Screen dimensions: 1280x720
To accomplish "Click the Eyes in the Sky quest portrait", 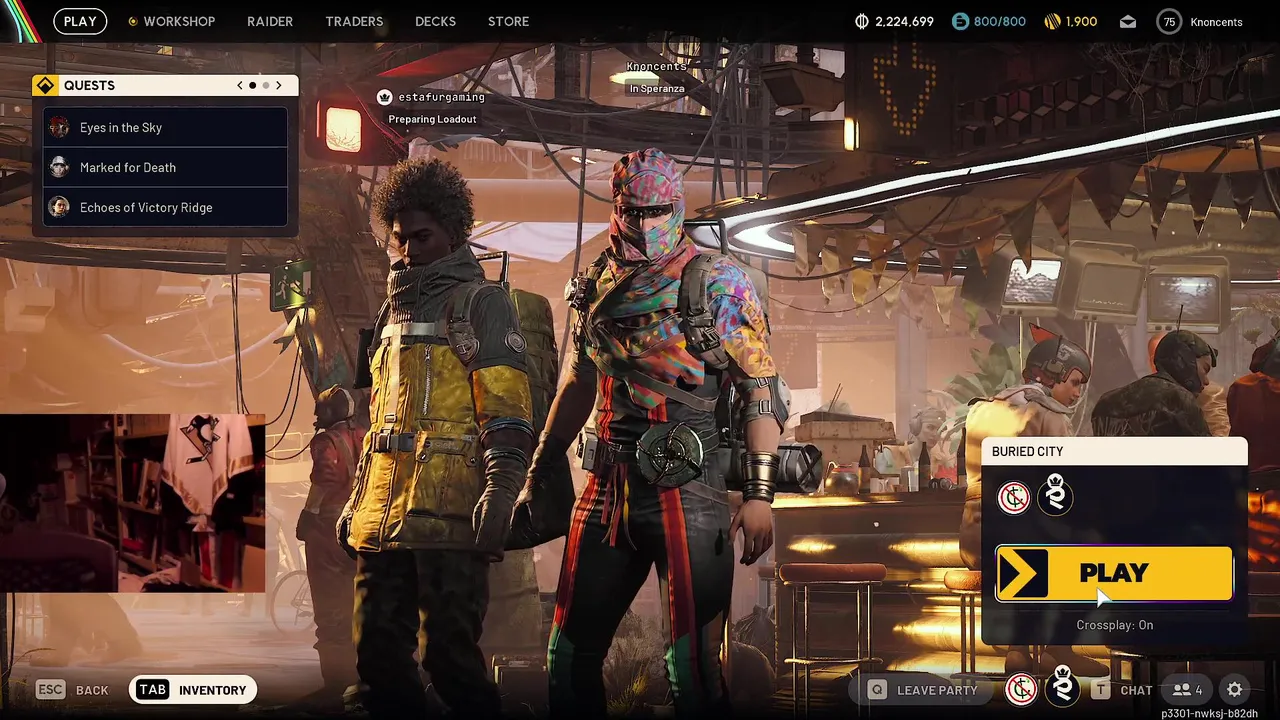I will click(x=60, y=127).
